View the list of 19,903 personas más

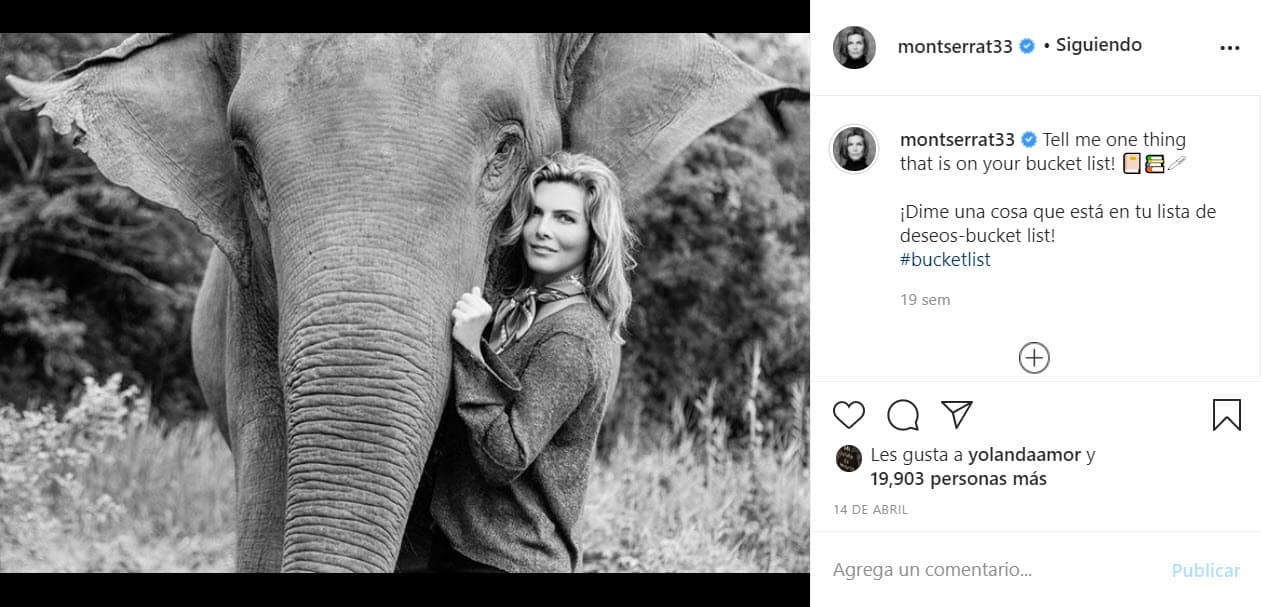tap(956, 478)
